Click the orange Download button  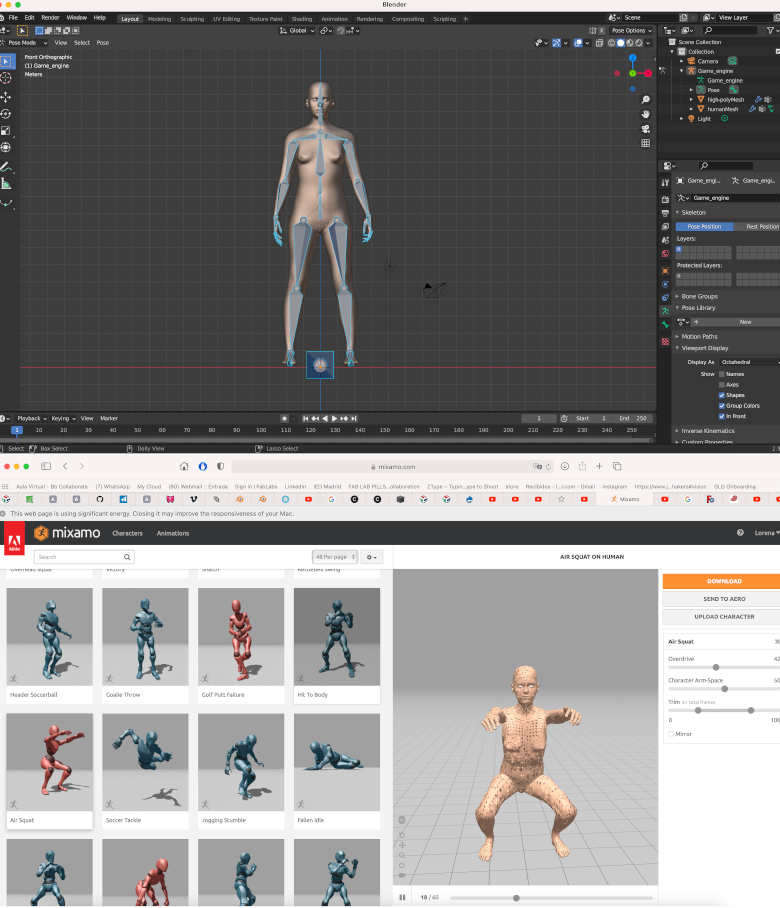pos(724,581)
